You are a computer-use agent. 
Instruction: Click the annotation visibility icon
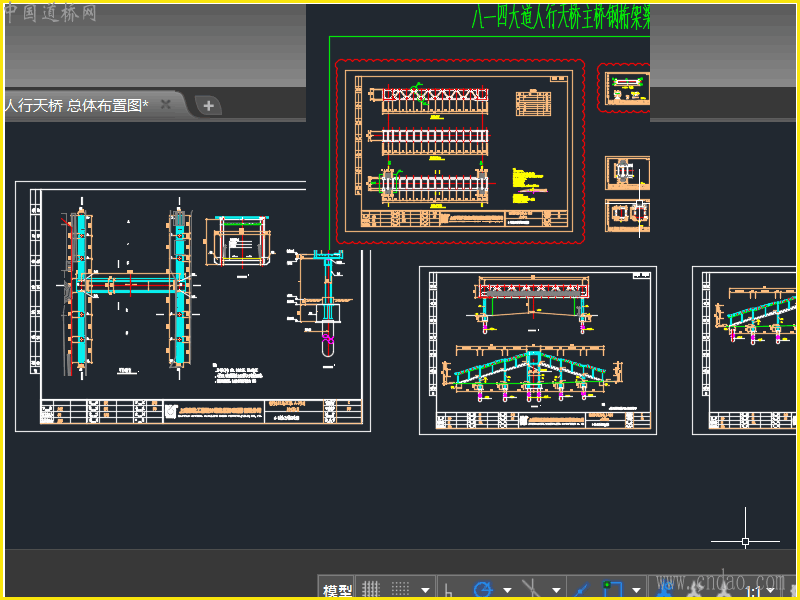pyautogui.click(x=664, y=592)
